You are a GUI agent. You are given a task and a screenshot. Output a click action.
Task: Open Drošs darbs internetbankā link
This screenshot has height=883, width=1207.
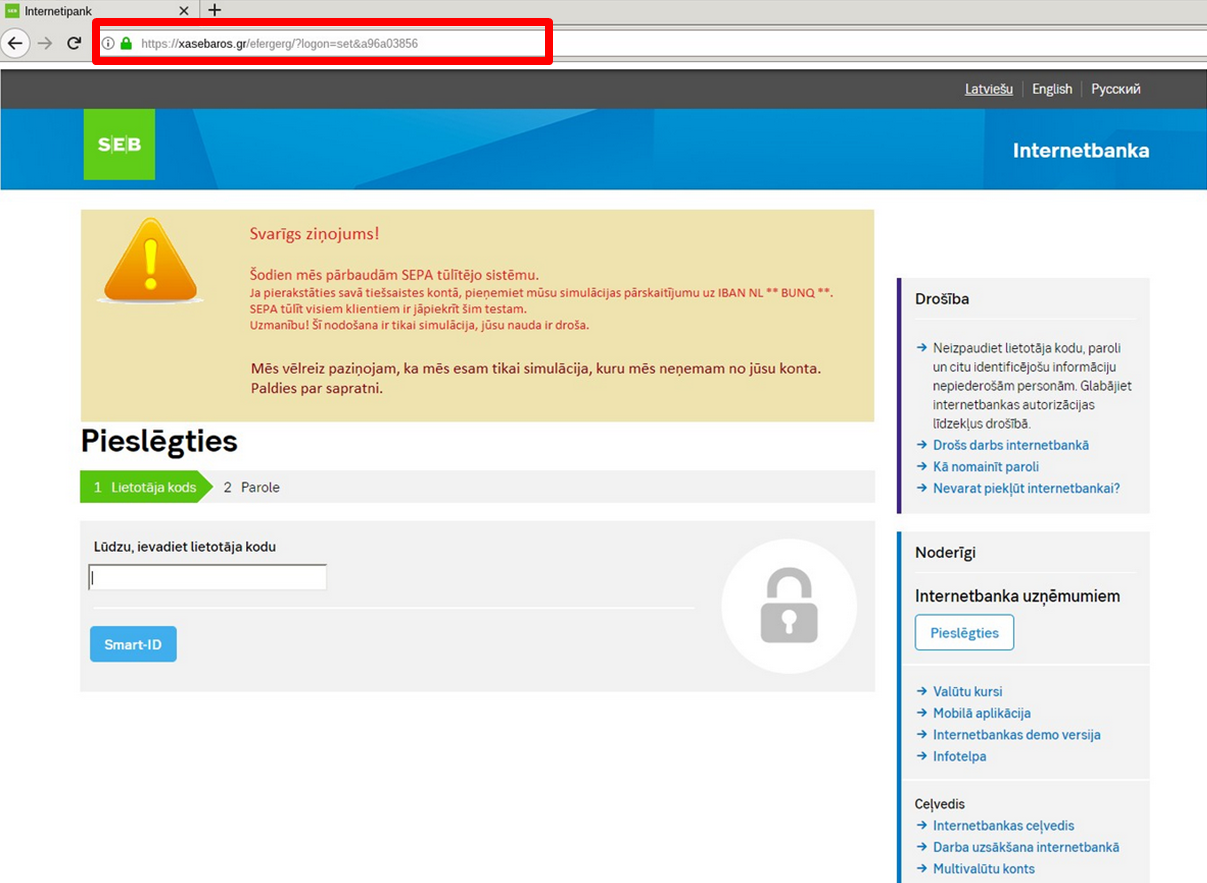1011,445
